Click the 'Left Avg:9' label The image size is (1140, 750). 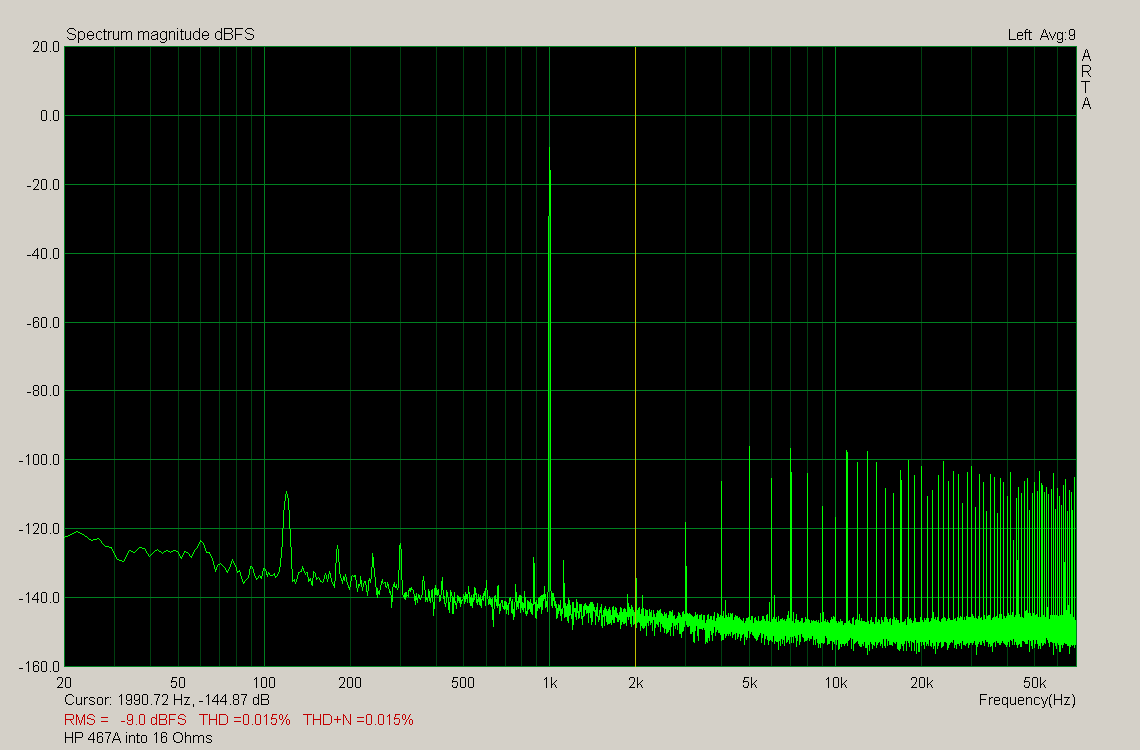tap(1041, 35)
